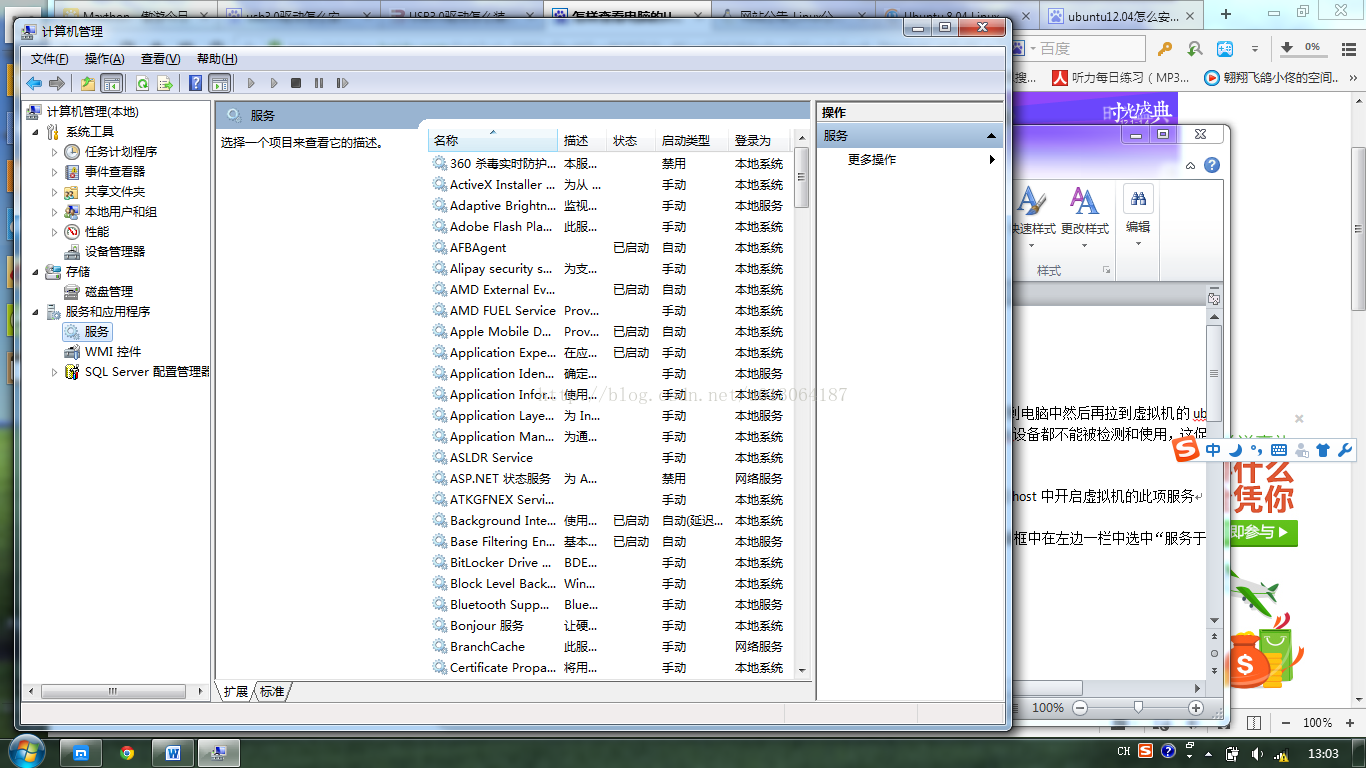This screenshot has height=768, width=1366.
Task: Toggle the Show/Hide Action Pane button
Action: pos(220,84)
